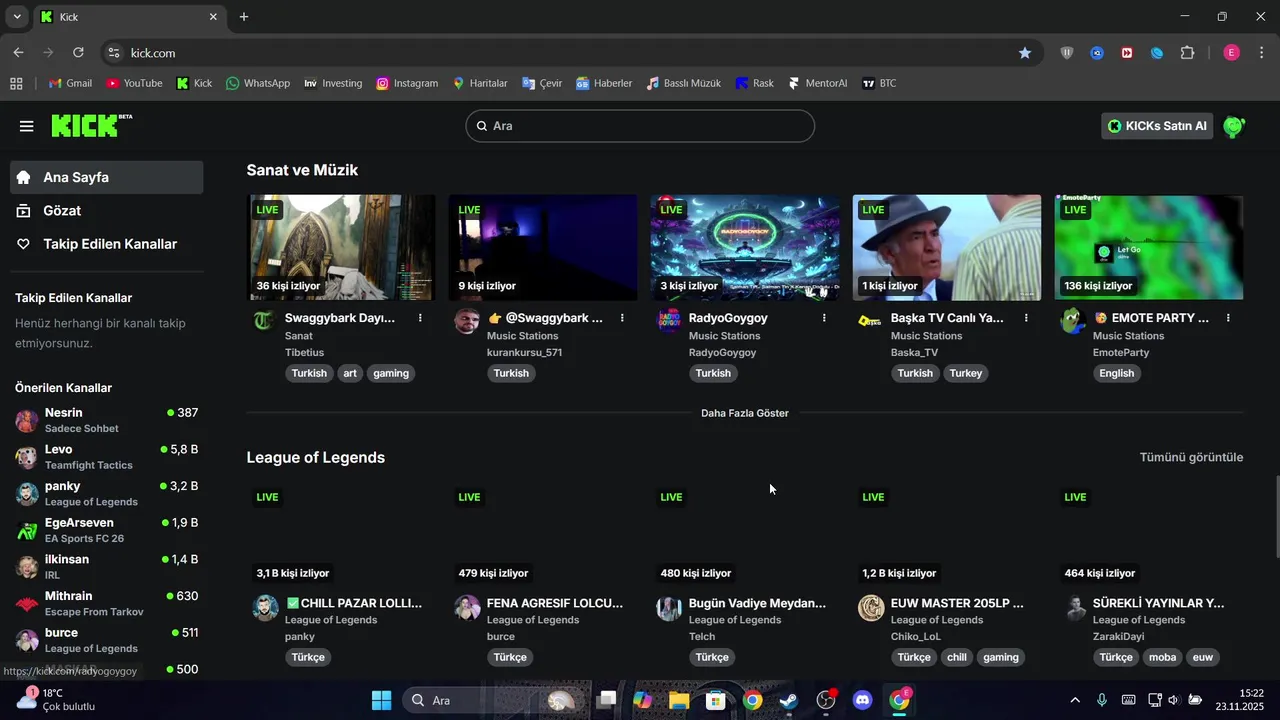The image size is (1280, 720).
Task: Open the apps grid in bookmarks bar
Action: (16, 83)
